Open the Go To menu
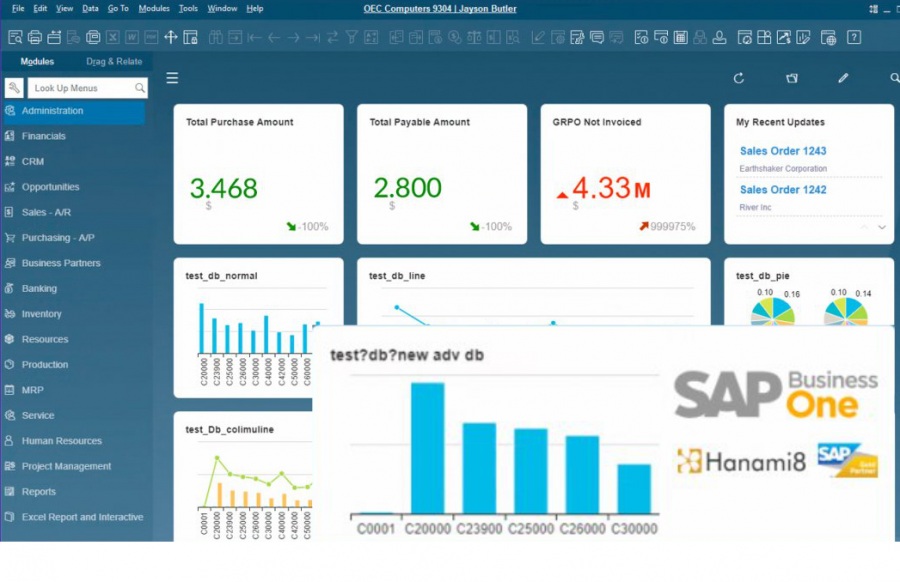The width and height of the screenshot is (900, 582). pos(118,9)
